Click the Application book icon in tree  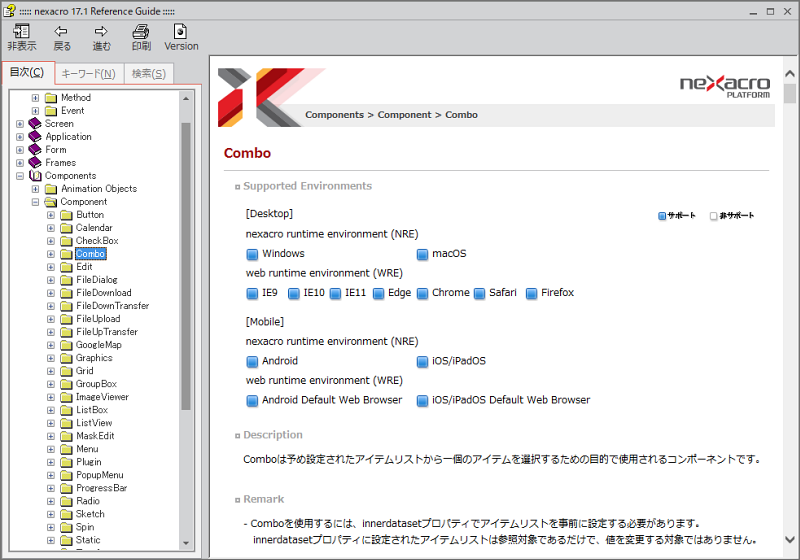pyautogui.click(x=35, y=137)
